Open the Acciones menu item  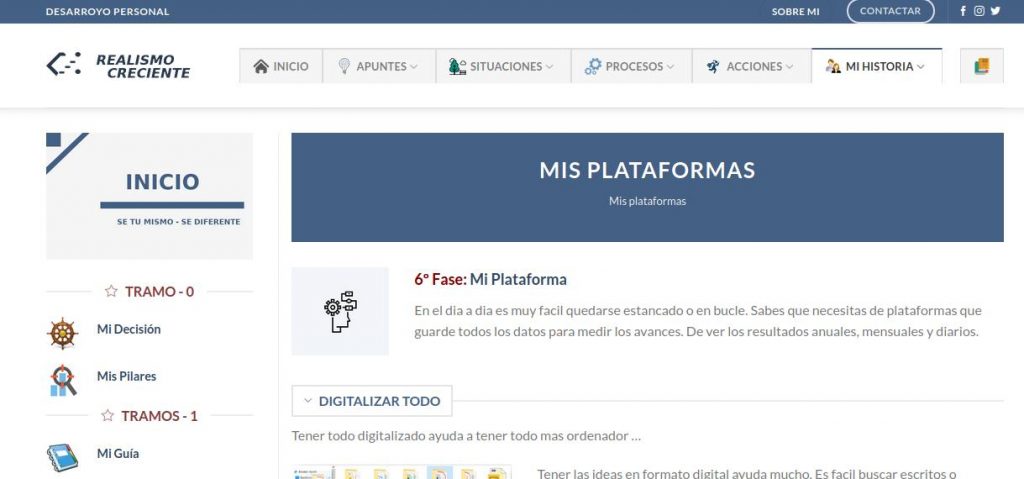[x=750, y=66]
